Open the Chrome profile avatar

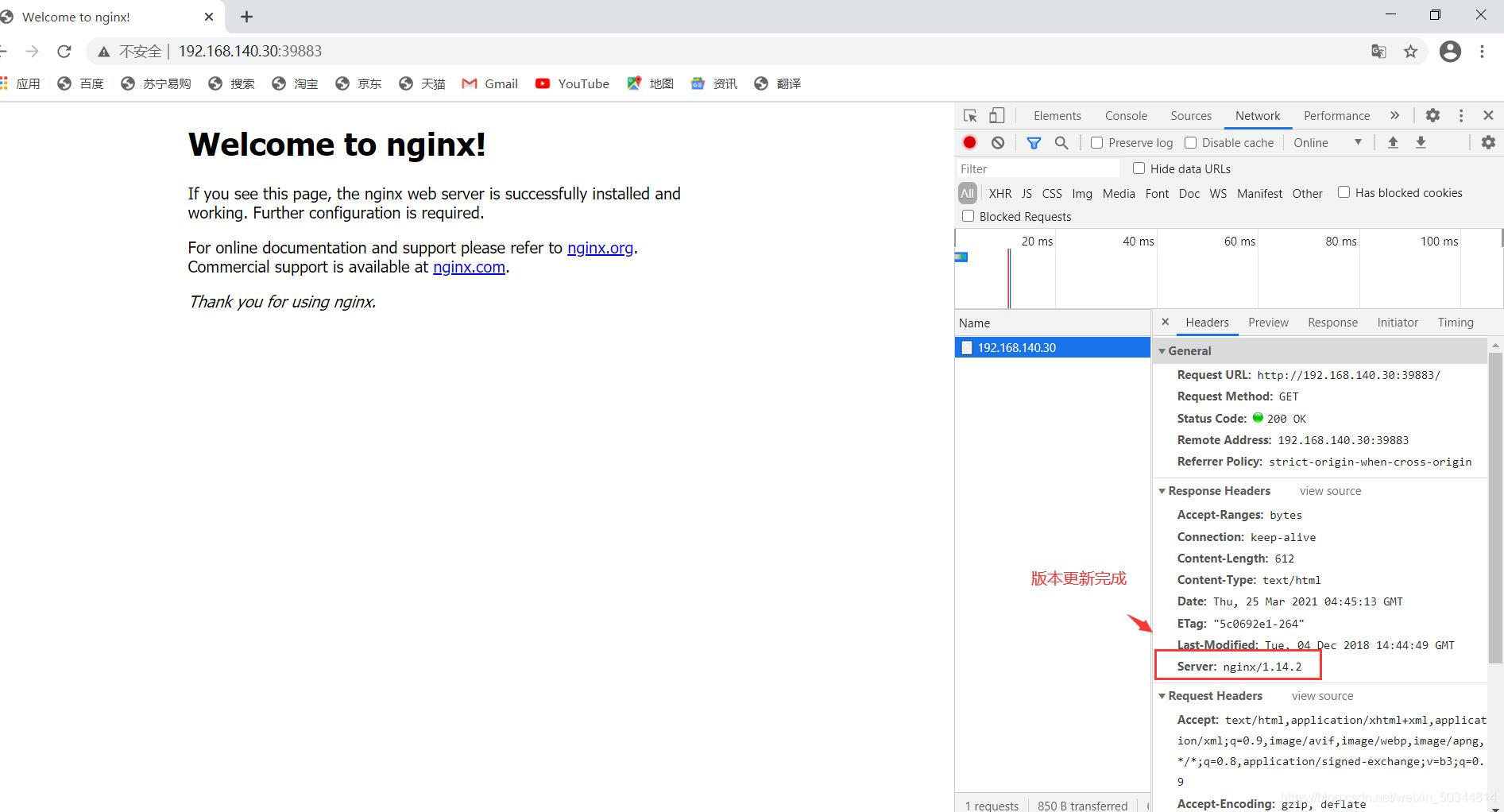[x=1450, y=52]
